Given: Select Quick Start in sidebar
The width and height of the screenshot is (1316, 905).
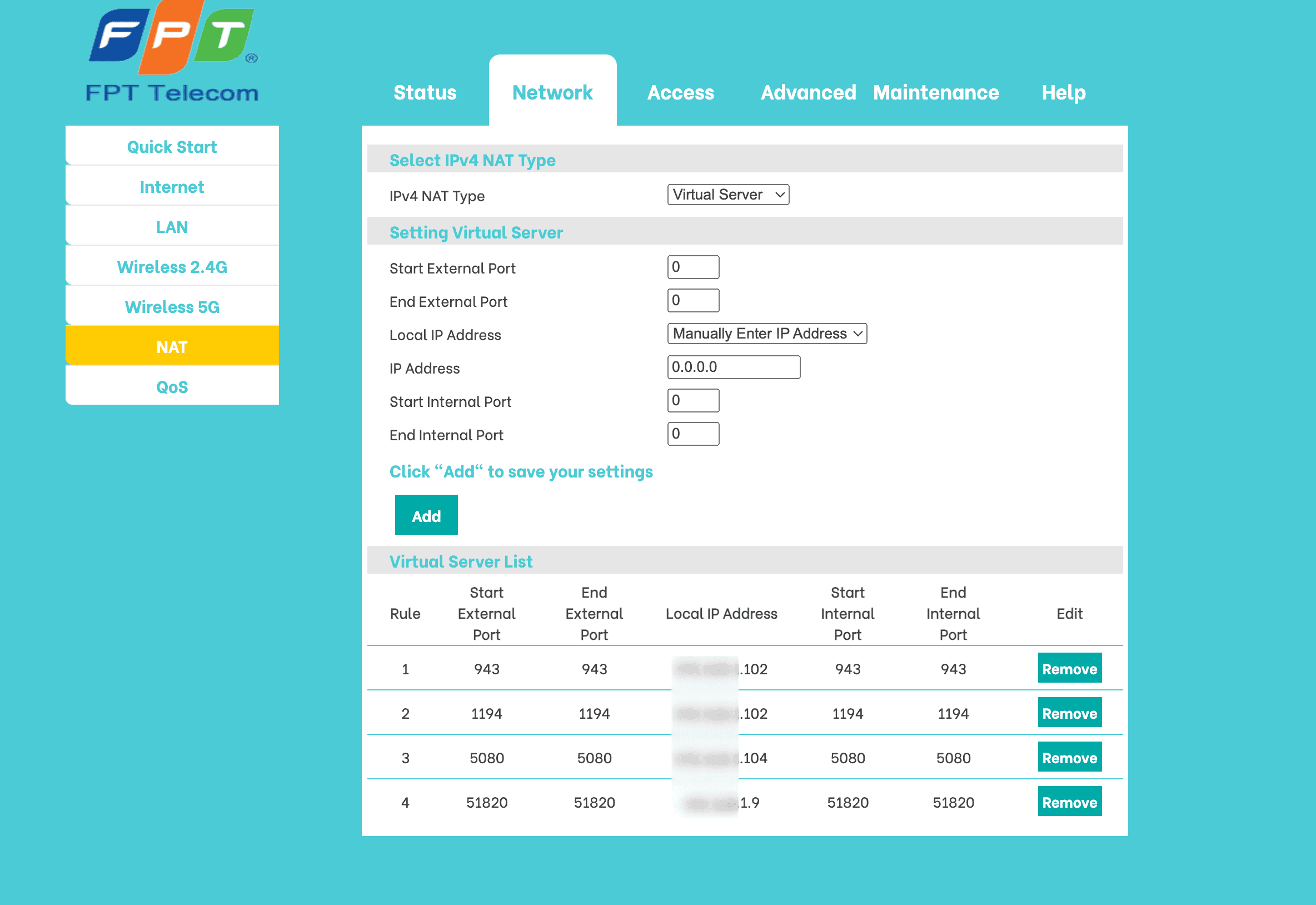Looking at the screenshot, I should click(x=172, y=146).
